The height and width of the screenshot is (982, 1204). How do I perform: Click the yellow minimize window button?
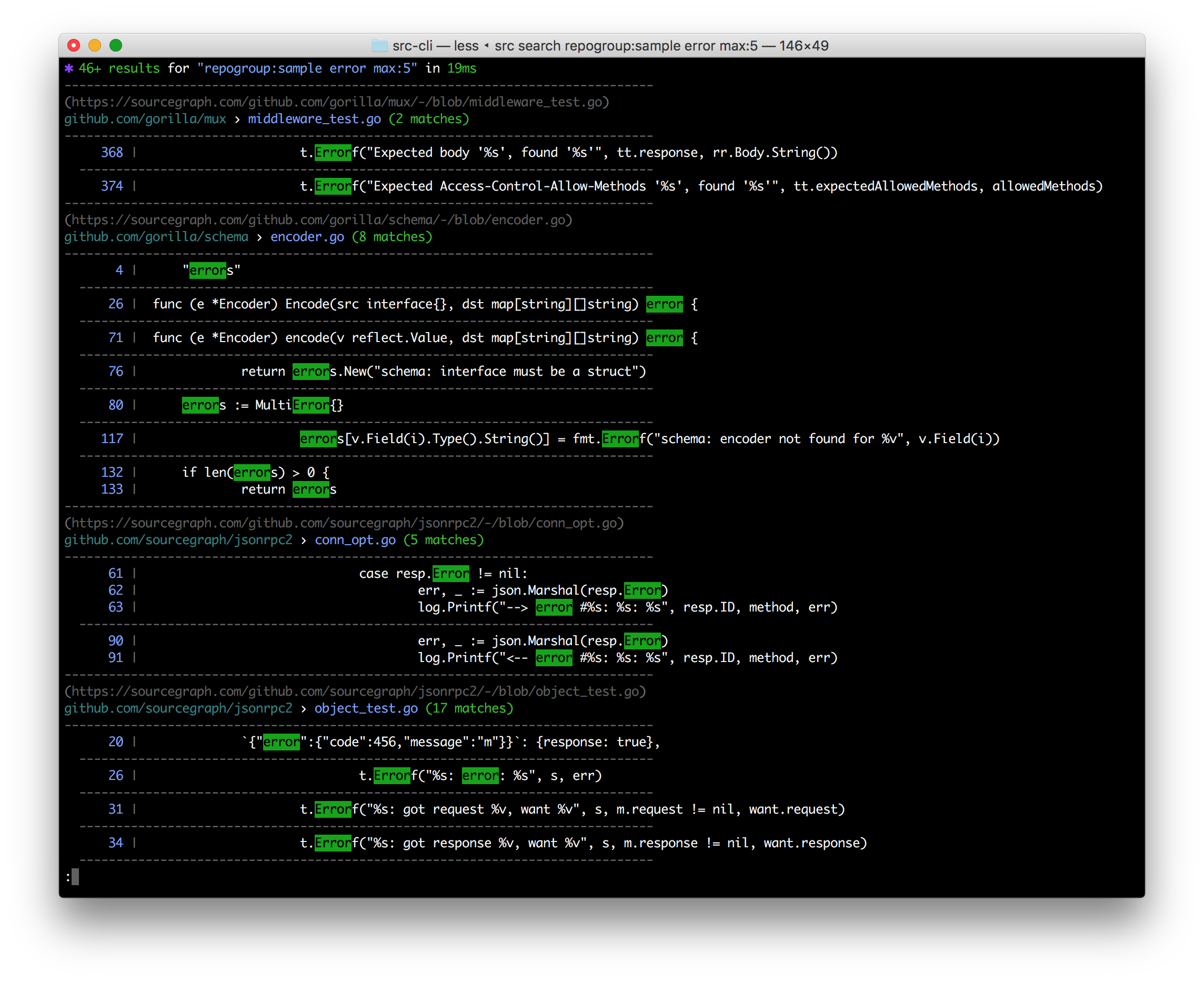(95, 45)
